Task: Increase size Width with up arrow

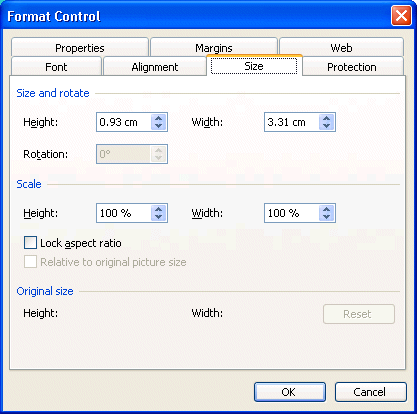Action: 327,118
